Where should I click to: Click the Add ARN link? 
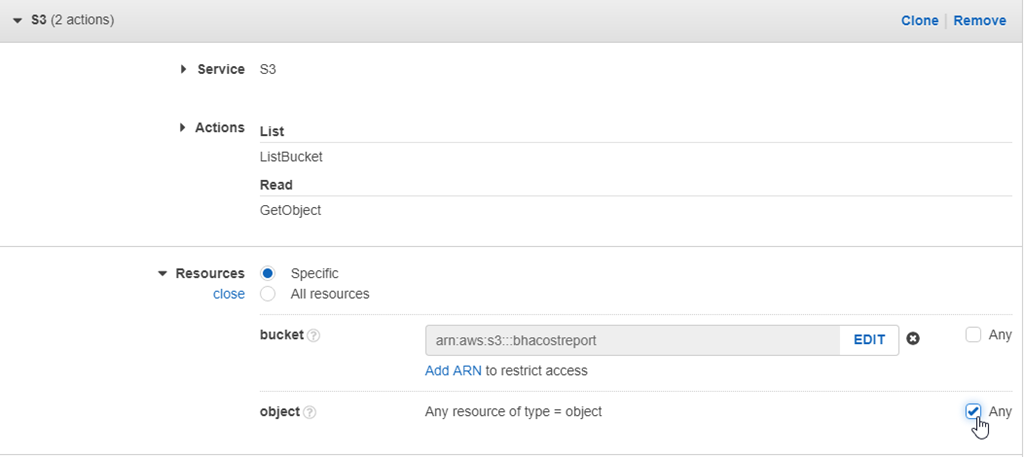tap(453, 370)
